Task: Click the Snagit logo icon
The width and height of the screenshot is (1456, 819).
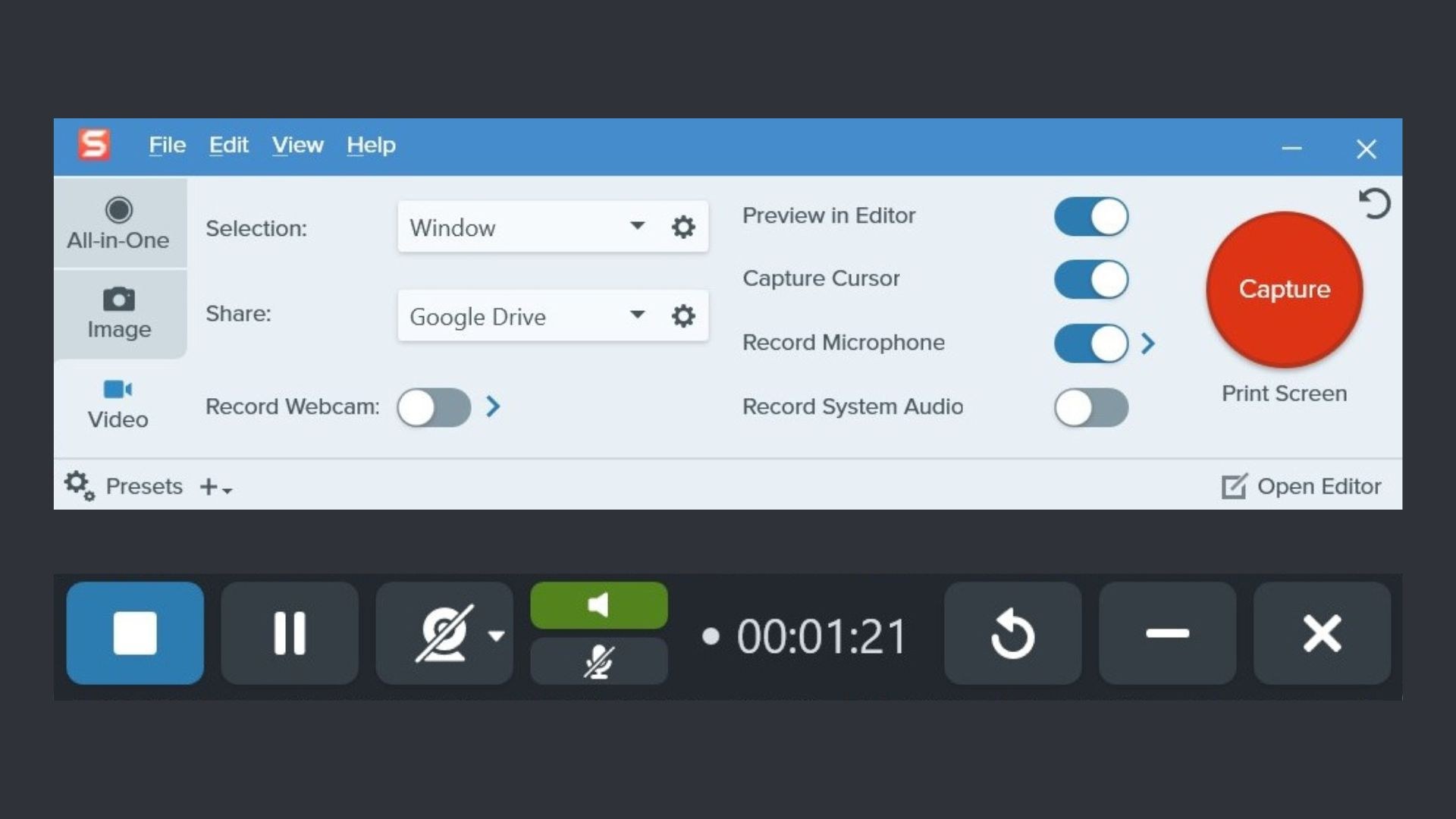Action: click(x=94, y=144)
